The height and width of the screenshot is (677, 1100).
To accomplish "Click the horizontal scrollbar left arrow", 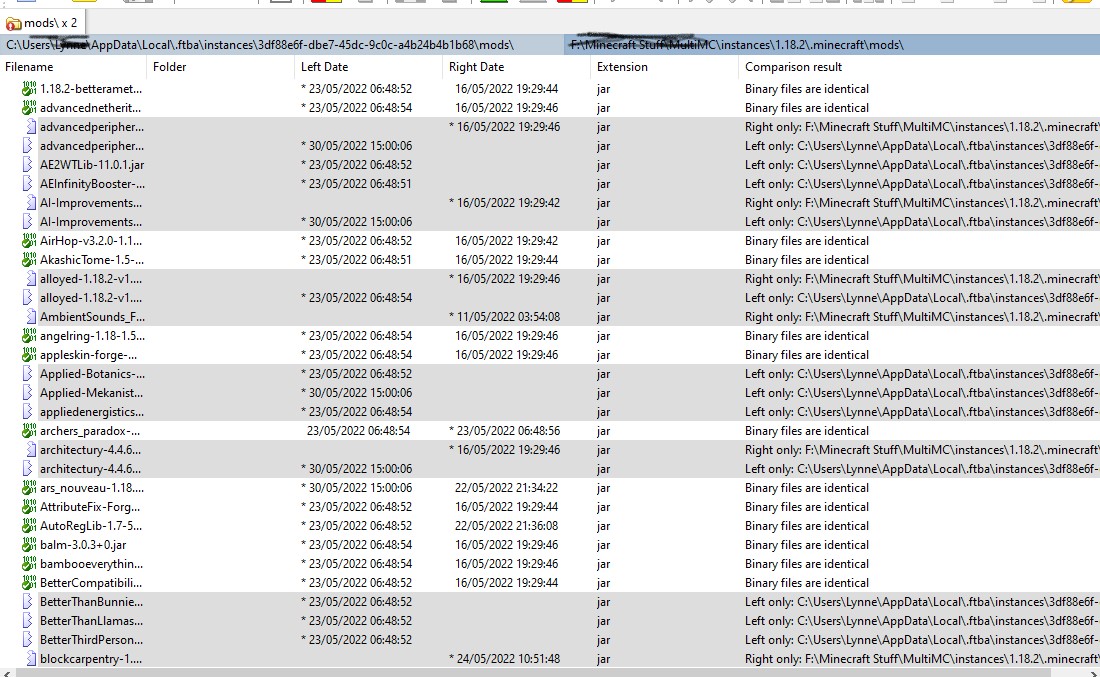I will point(6,673).
